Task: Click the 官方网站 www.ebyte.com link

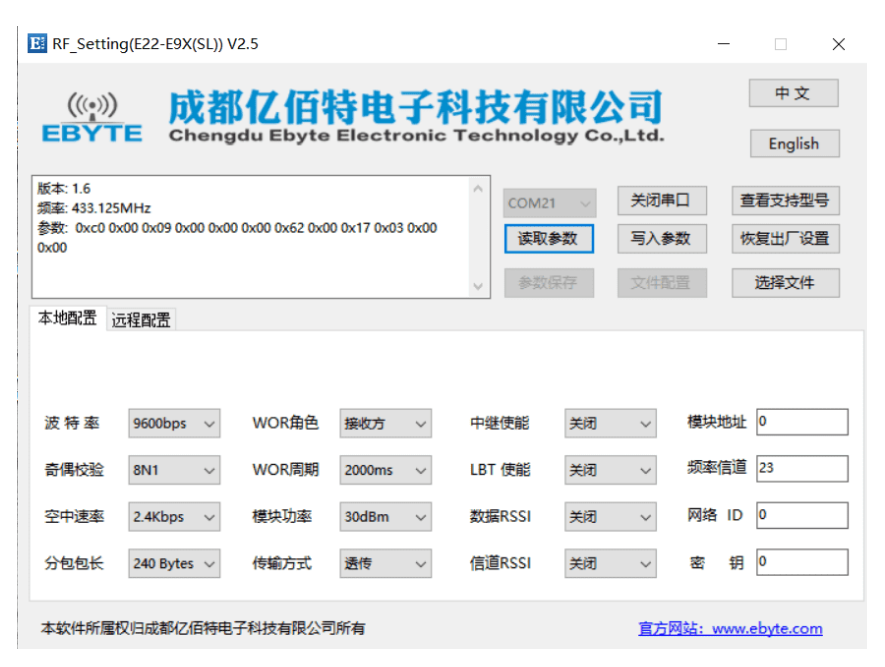Action: click(x=728, y=628)
